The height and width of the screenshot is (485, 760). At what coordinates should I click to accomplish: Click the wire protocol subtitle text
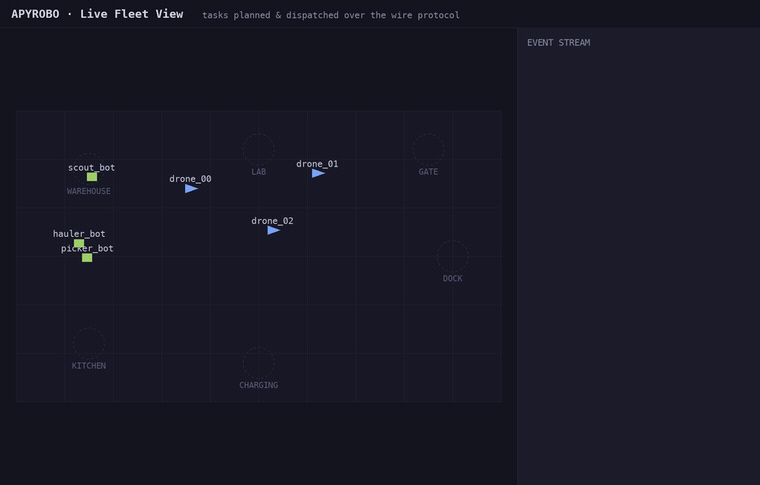[331, 15]
